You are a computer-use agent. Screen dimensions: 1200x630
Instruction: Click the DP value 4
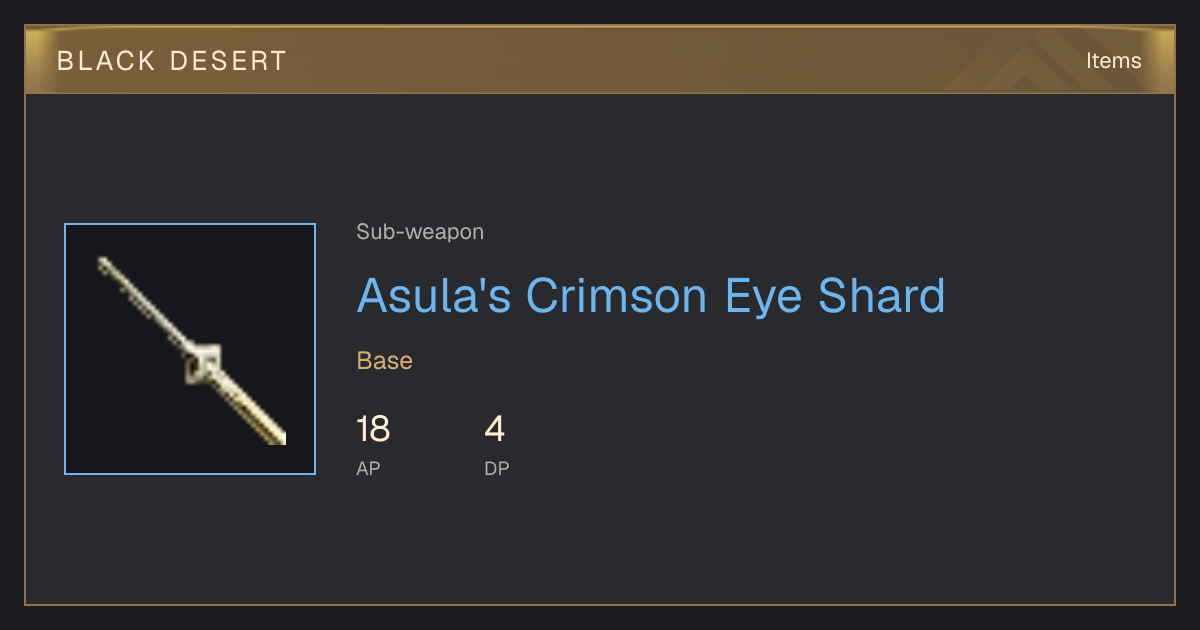[495, 430]
